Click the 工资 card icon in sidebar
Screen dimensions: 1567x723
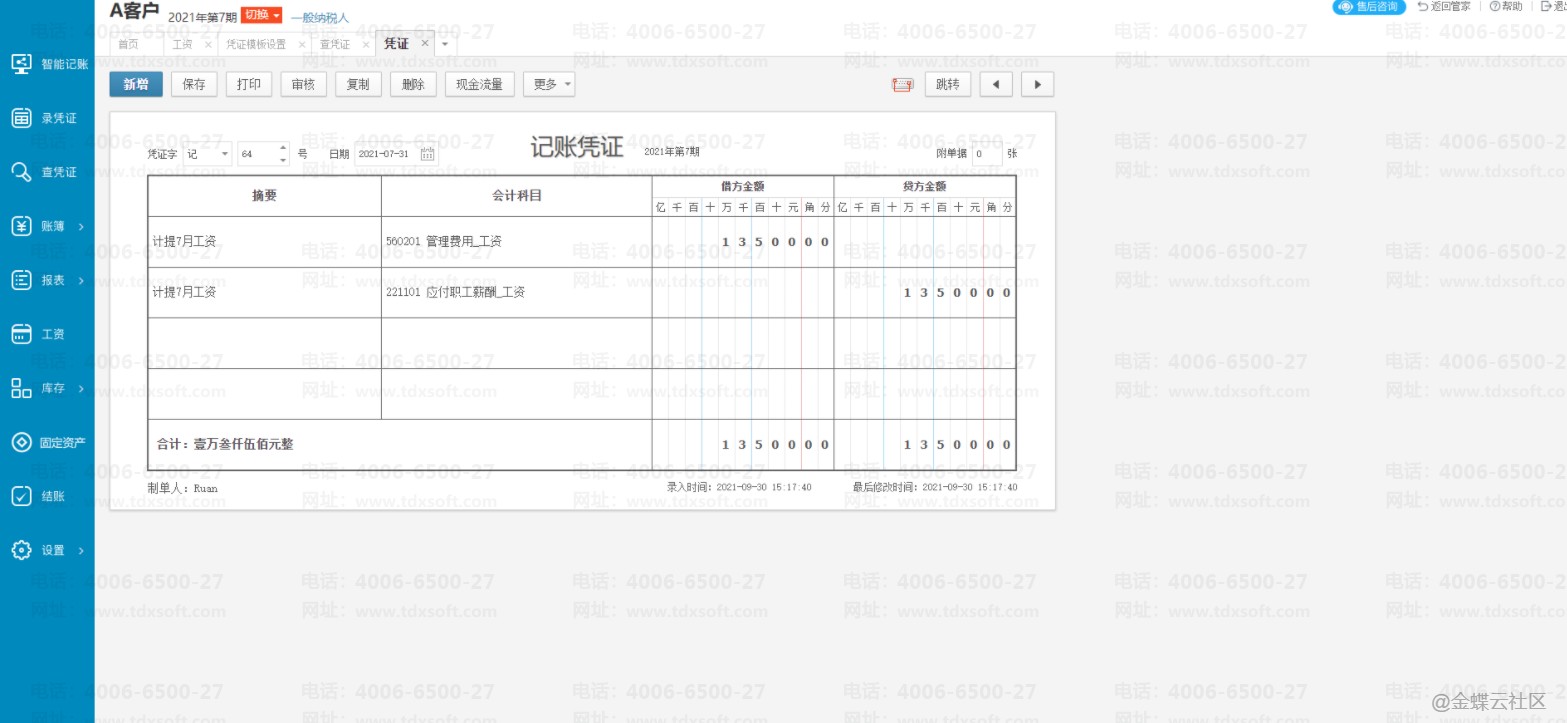(x=21, y=334)
